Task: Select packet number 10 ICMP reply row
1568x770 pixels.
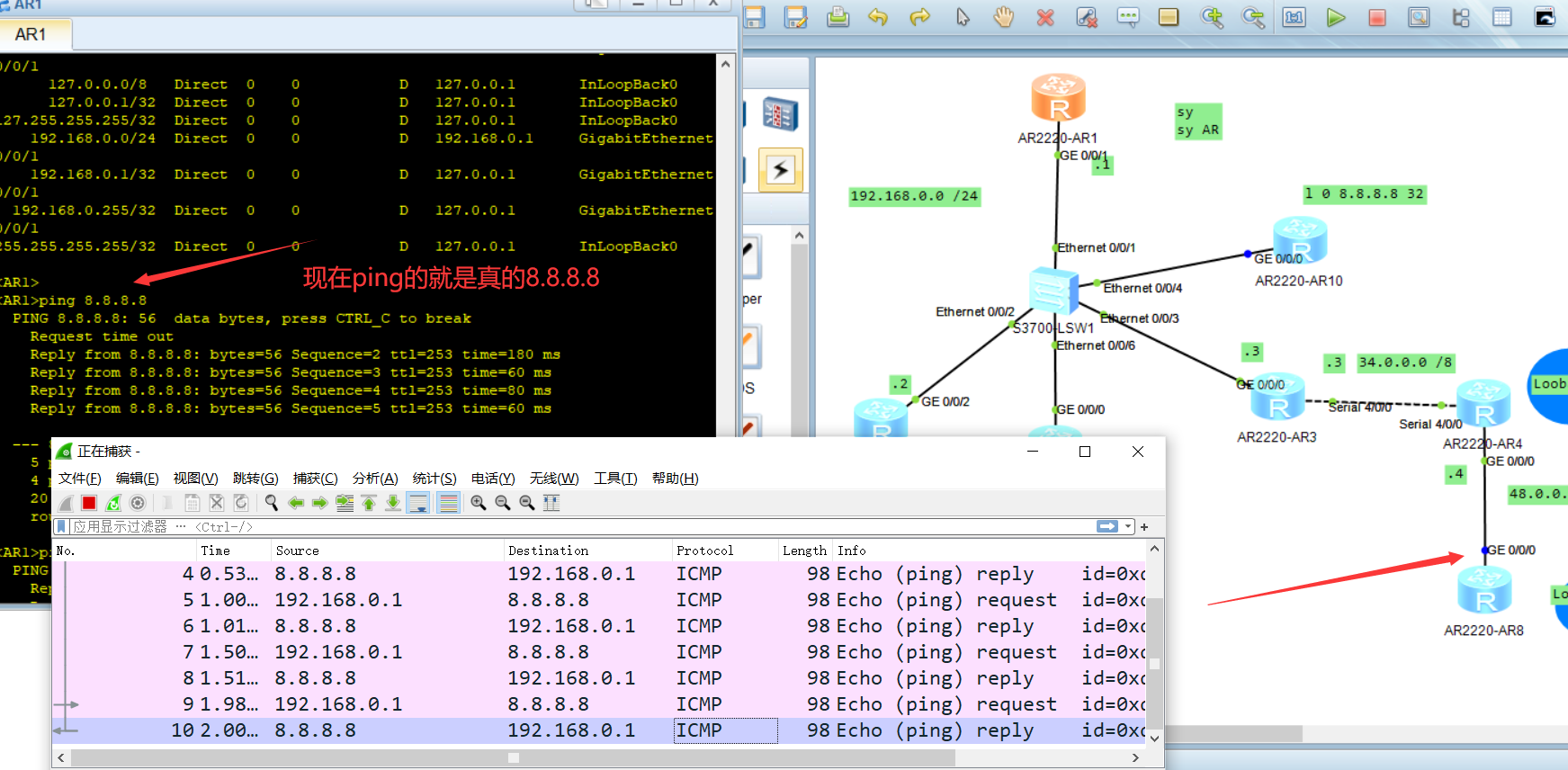Action: pos(599,730)
